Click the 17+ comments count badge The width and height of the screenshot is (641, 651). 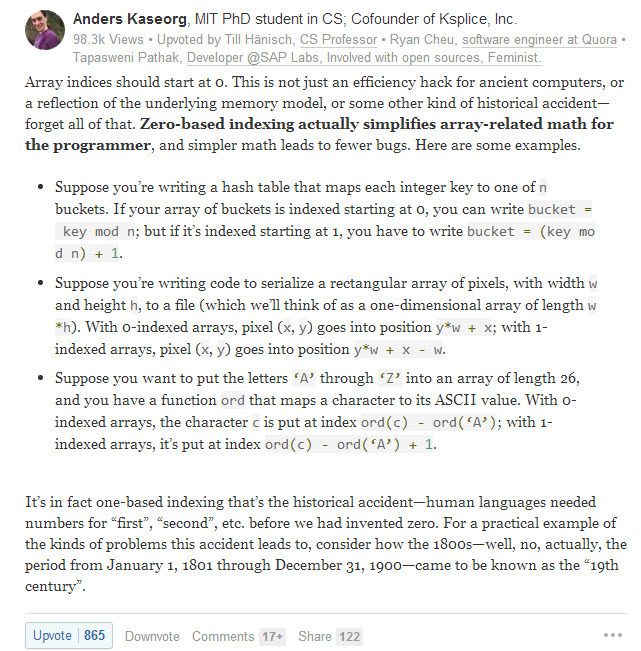(272, 636)
